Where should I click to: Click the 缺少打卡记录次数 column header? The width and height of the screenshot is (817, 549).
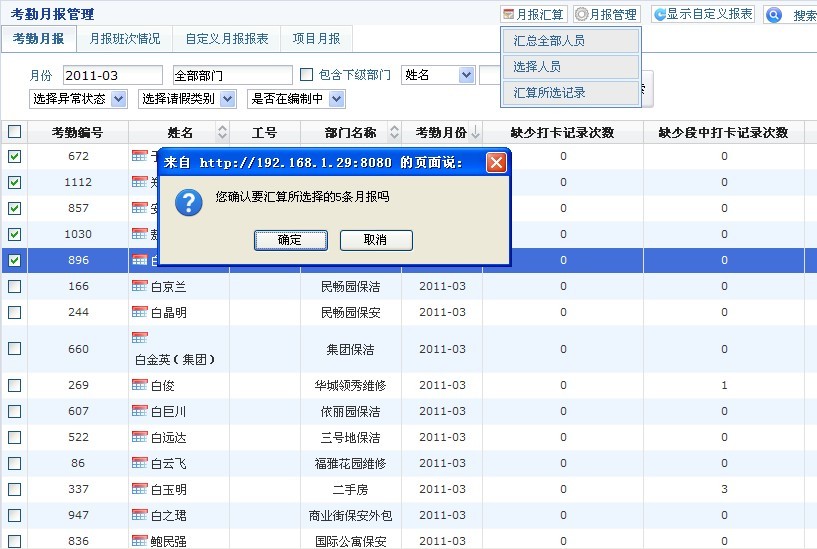pos(563,132)
